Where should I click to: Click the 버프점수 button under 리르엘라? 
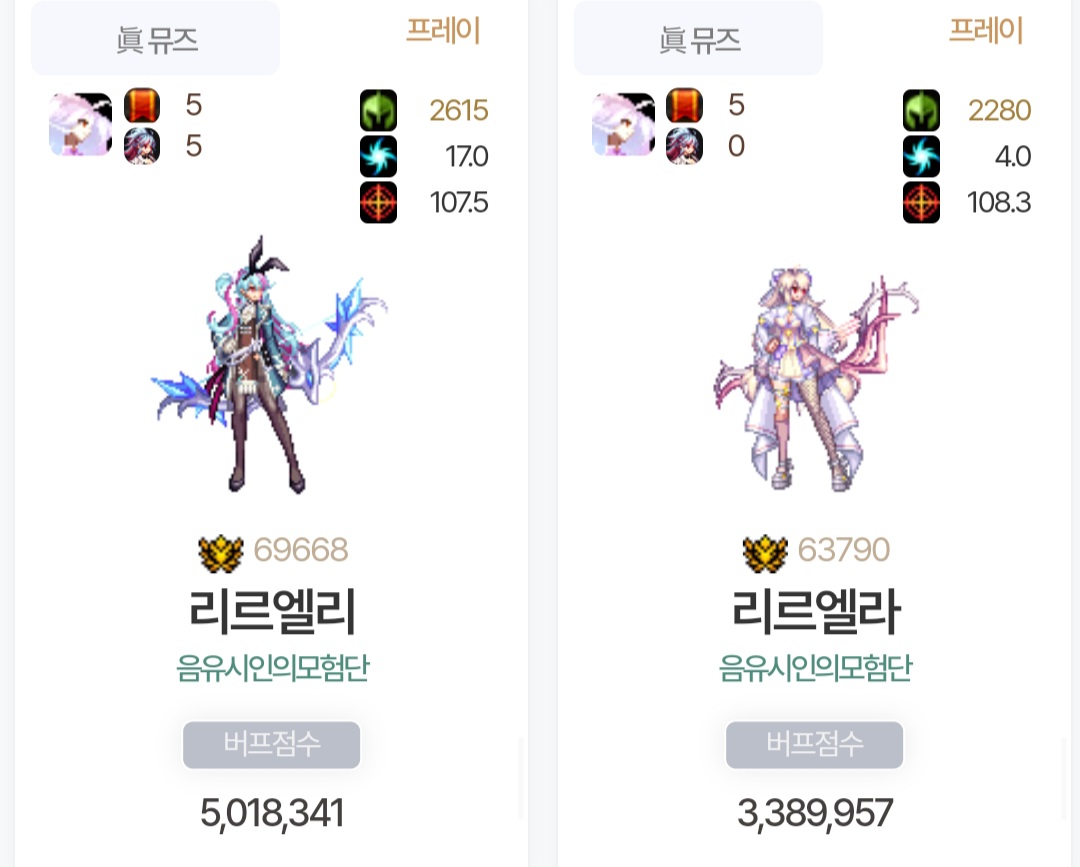pyautogui.click(x=814, y=744)
